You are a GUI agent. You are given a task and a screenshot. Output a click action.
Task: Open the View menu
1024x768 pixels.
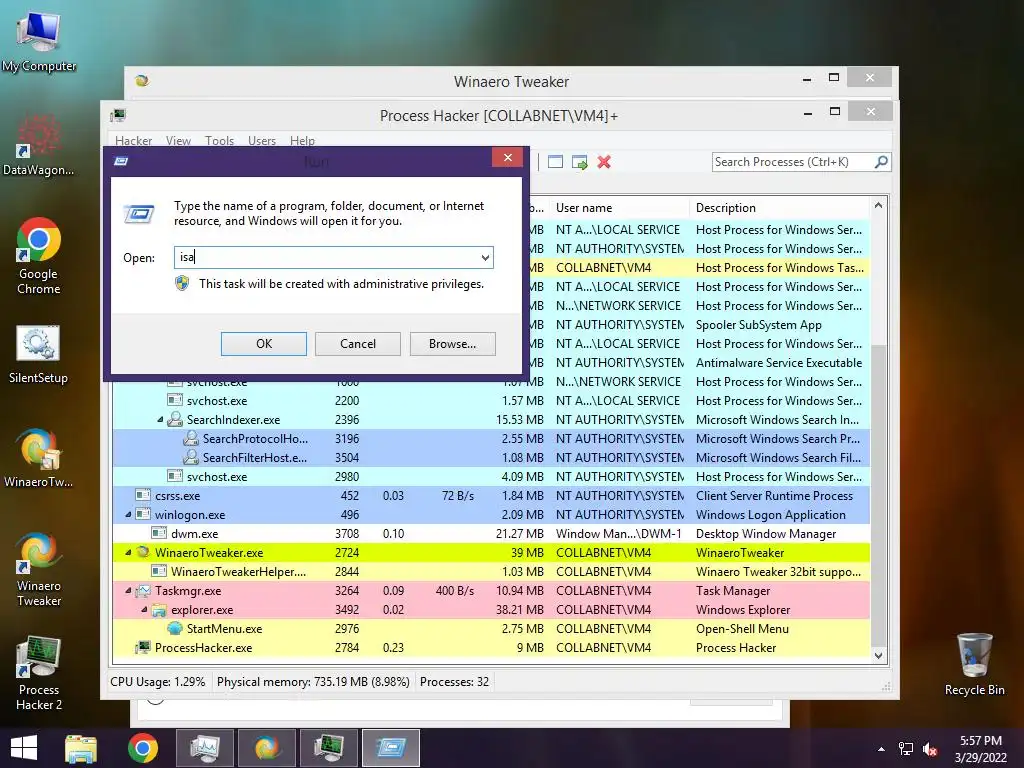click(x=178, y=140)
